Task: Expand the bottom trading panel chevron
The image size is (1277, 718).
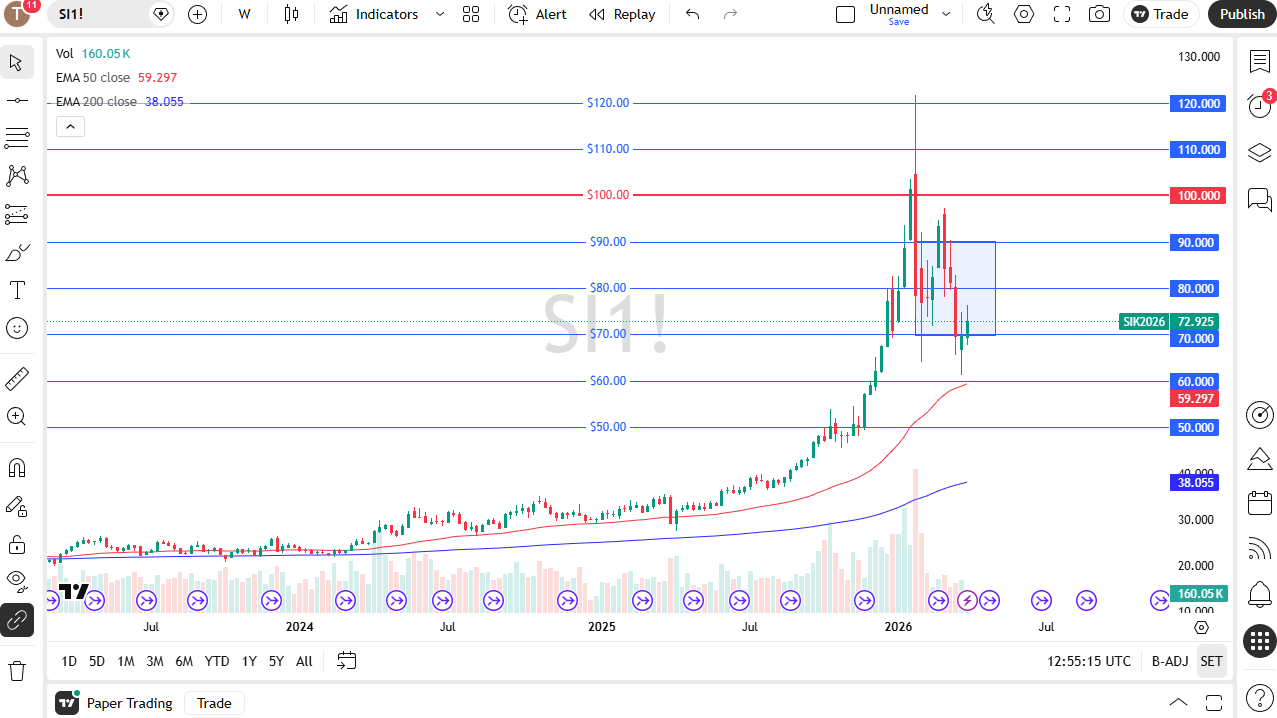Action: (1179, 702)
